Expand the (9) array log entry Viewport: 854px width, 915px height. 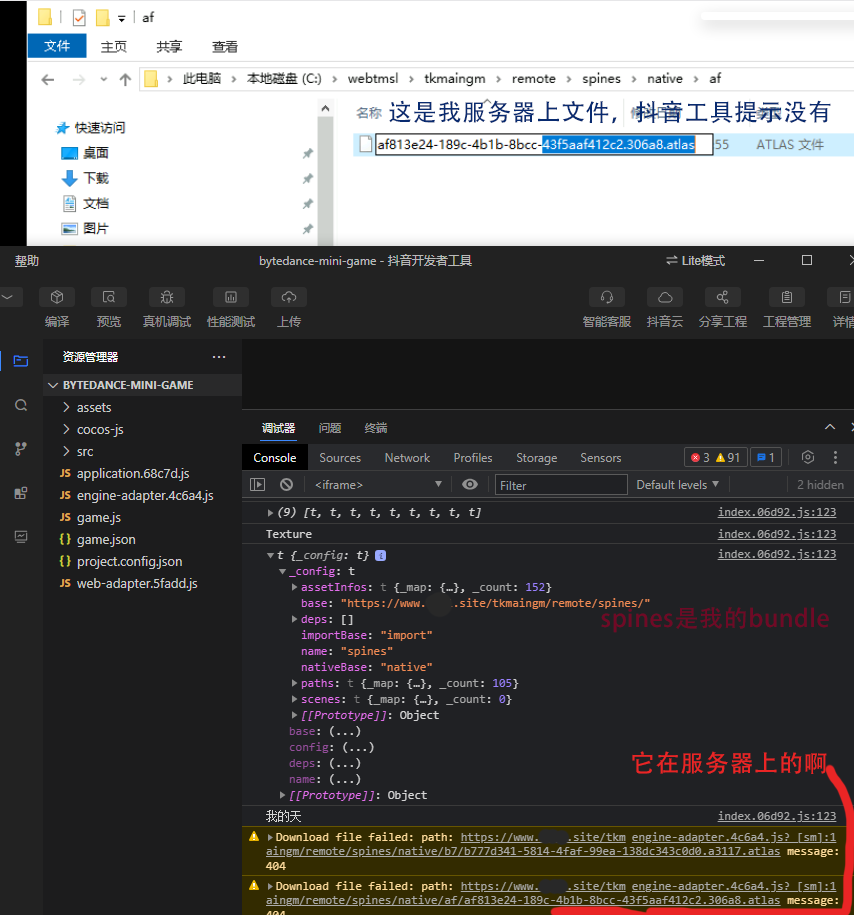point(270,512)
